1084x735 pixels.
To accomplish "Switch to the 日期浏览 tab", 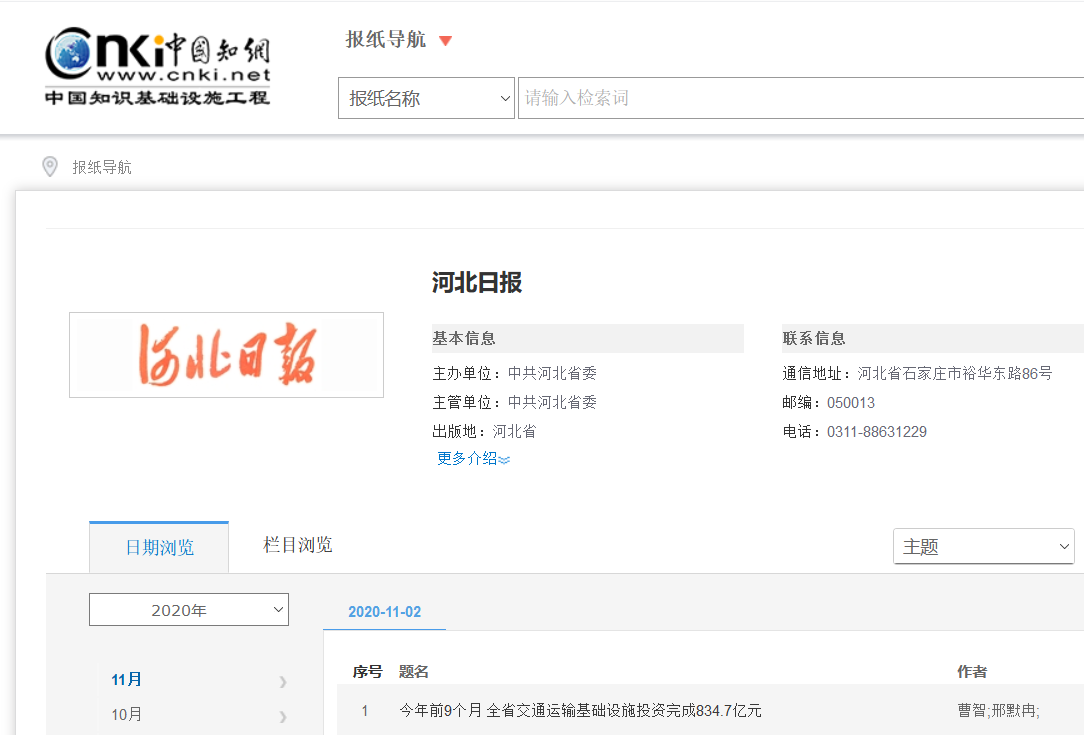I will pos(159,547).
